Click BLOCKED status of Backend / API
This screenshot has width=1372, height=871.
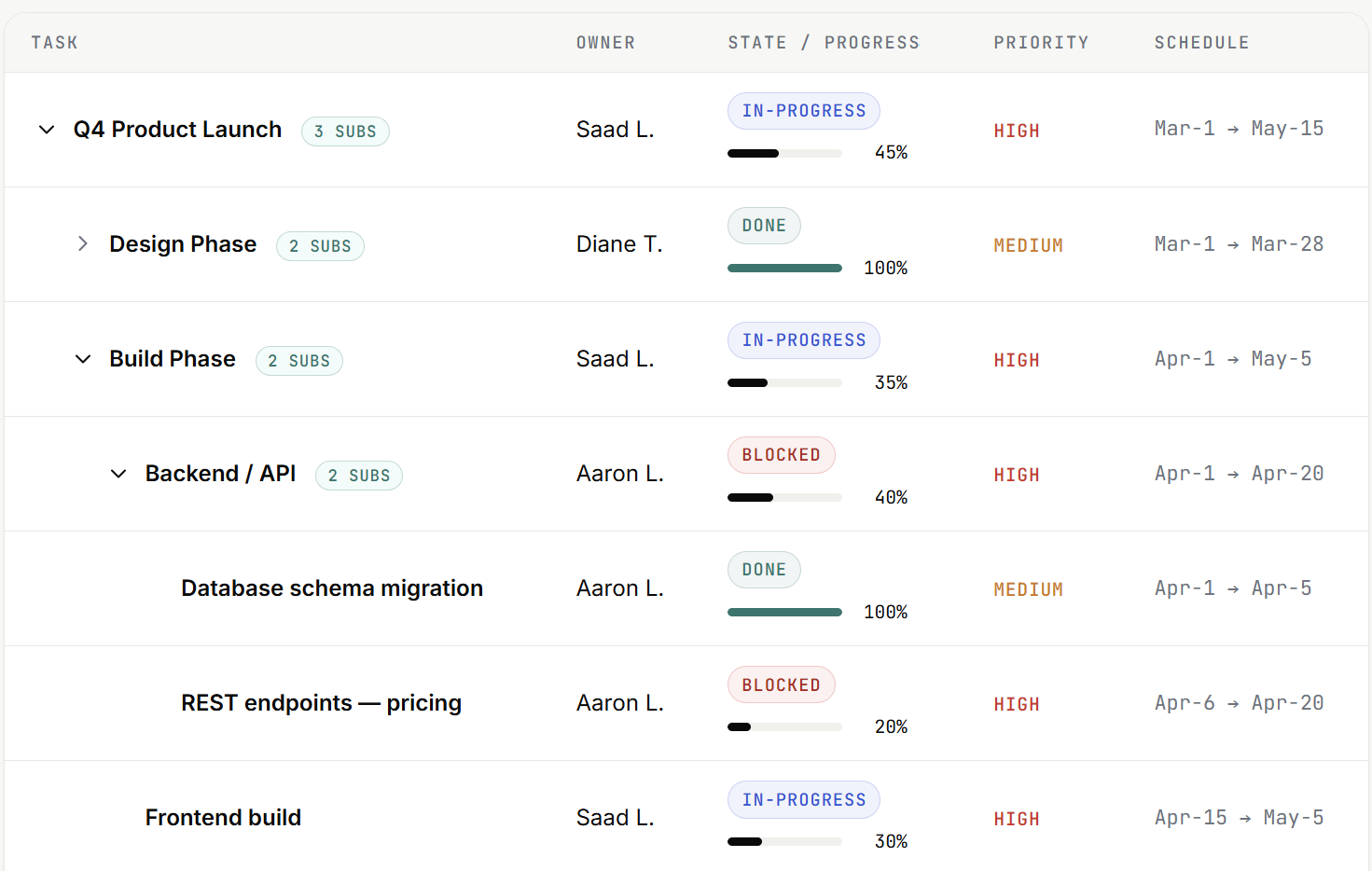click(782, 455)
